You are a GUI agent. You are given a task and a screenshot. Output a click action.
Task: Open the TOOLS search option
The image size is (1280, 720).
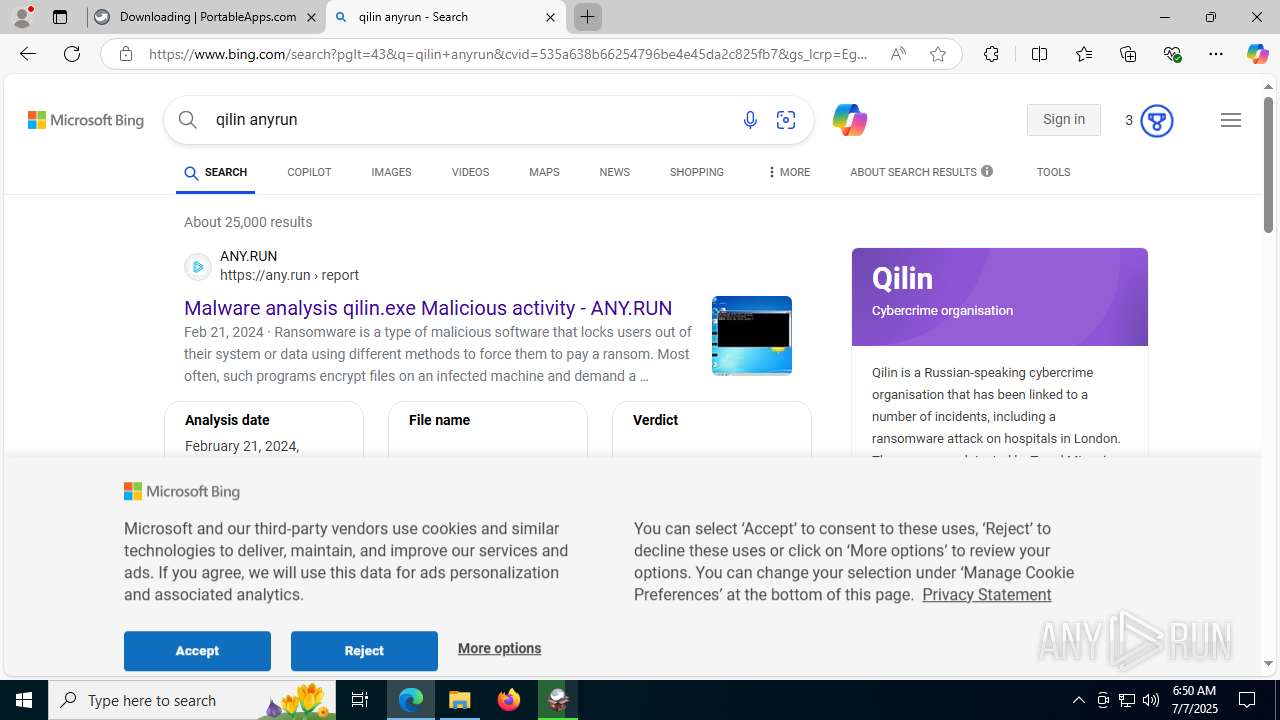[x=1053, y=172]
